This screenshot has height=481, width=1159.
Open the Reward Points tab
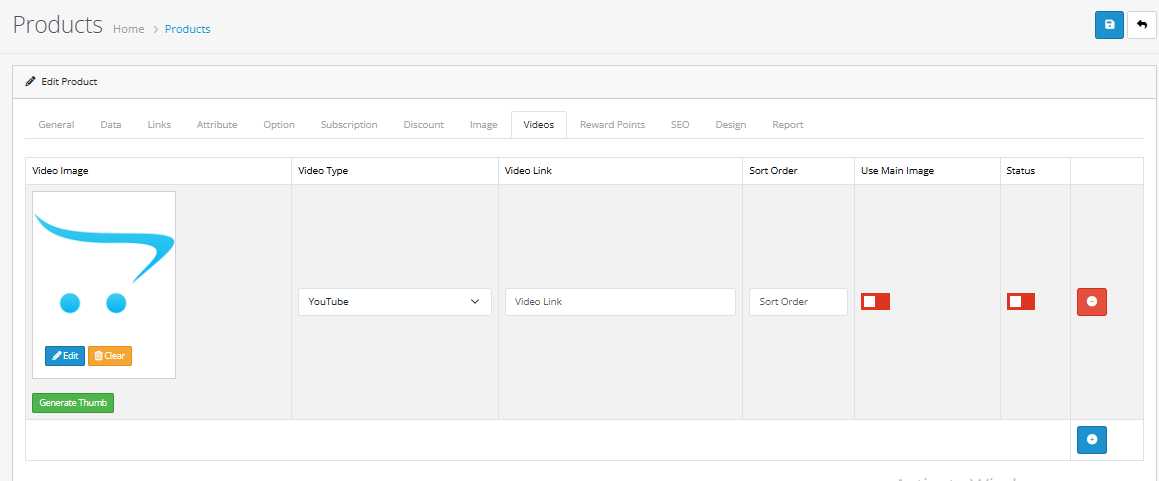pos(612,125)
